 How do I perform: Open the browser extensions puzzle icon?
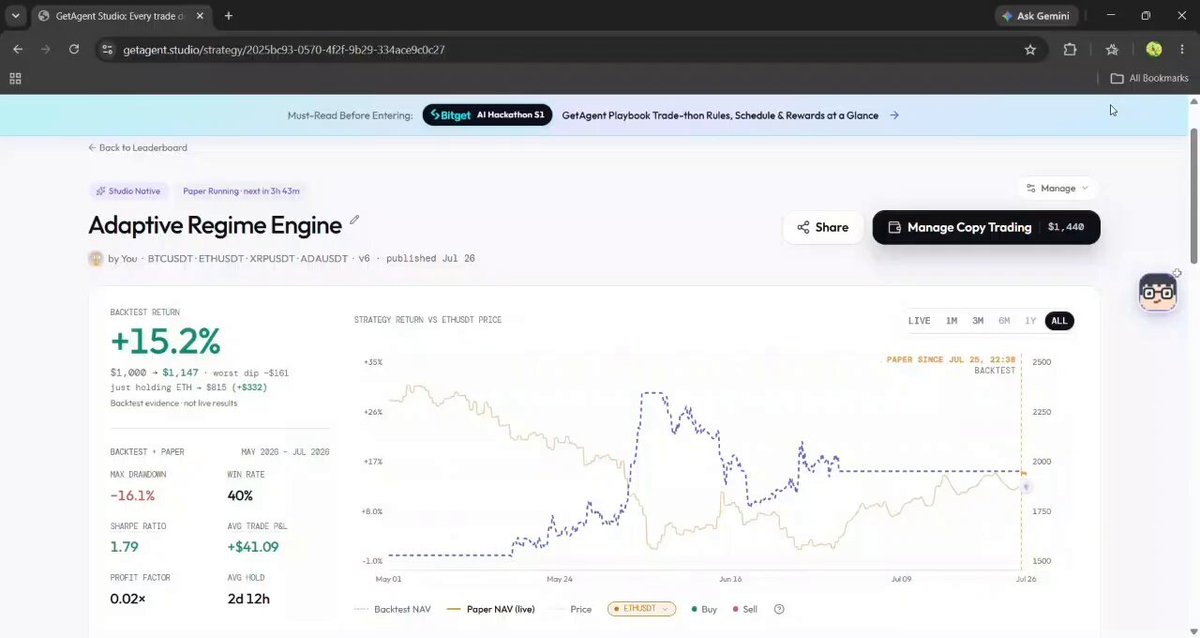(1070, 49)
